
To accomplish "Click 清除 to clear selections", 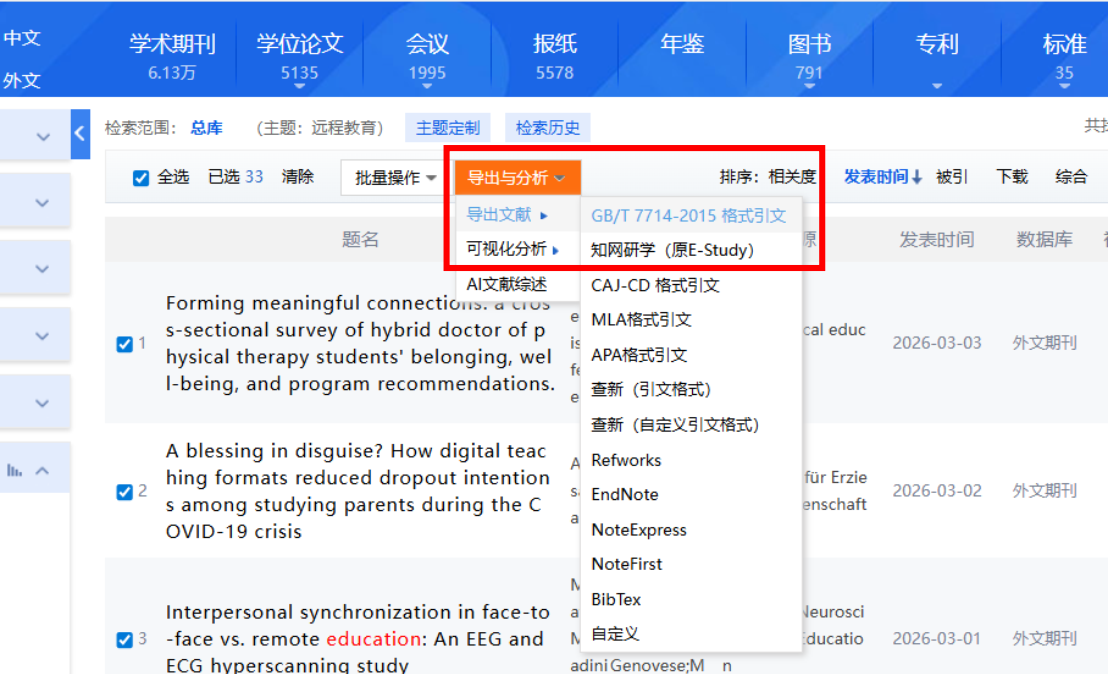I will click(x=298, y=177).
